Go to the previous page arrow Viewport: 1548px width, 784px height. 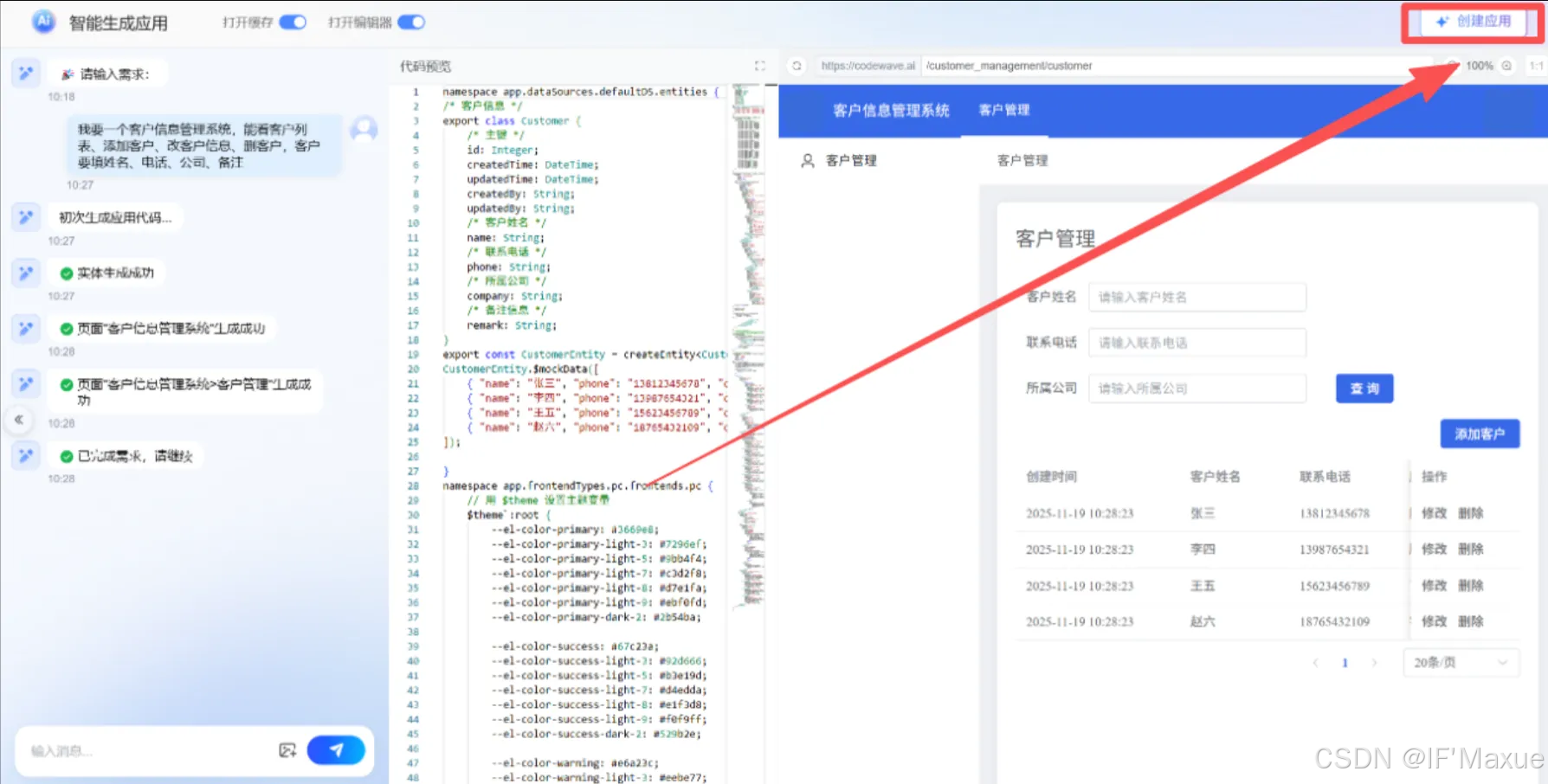[x=1316, y=663]
